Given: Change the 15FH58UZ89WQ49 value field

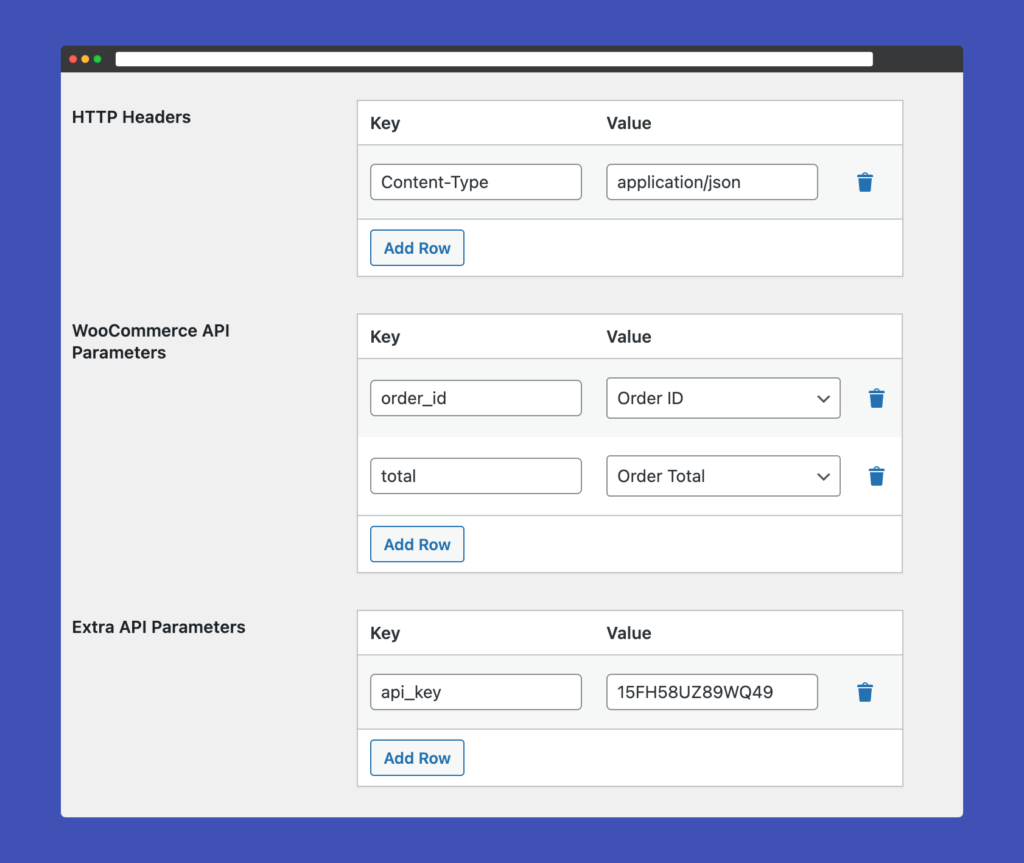Looking at the screenshot, I should [712, 692].
